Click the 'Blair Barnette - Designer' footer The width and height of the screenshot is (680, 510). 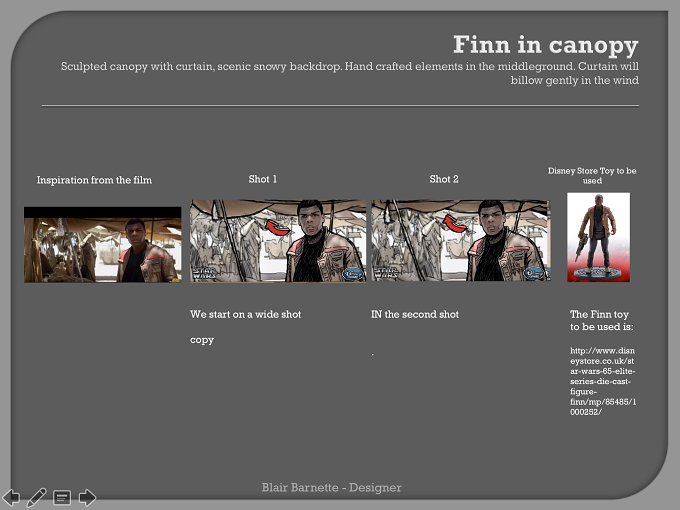click(x=331, y=487)
